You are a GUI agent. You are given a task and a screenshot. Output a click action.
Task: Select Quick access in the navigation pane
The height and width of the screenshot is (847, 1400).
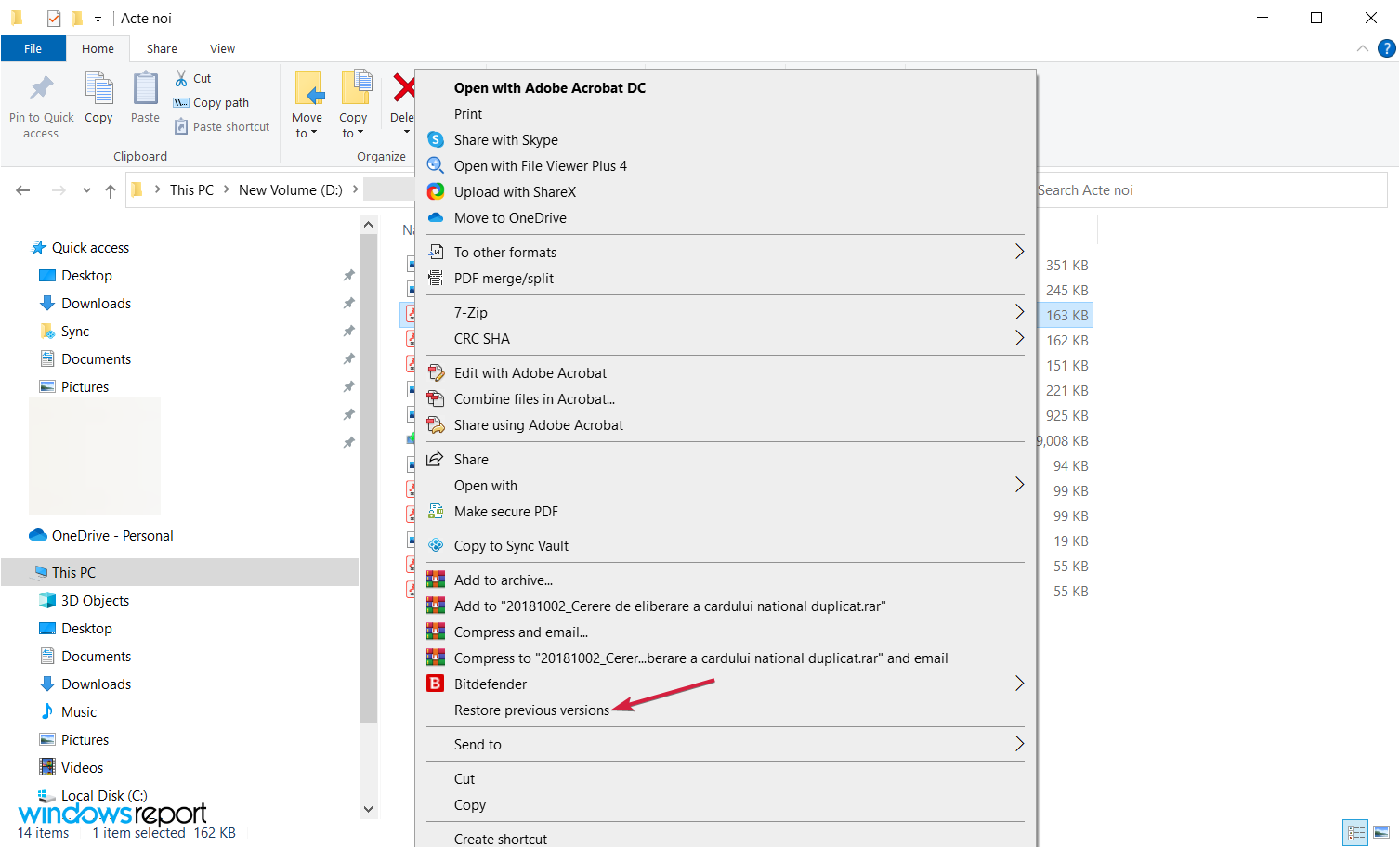tap(90, 248)
